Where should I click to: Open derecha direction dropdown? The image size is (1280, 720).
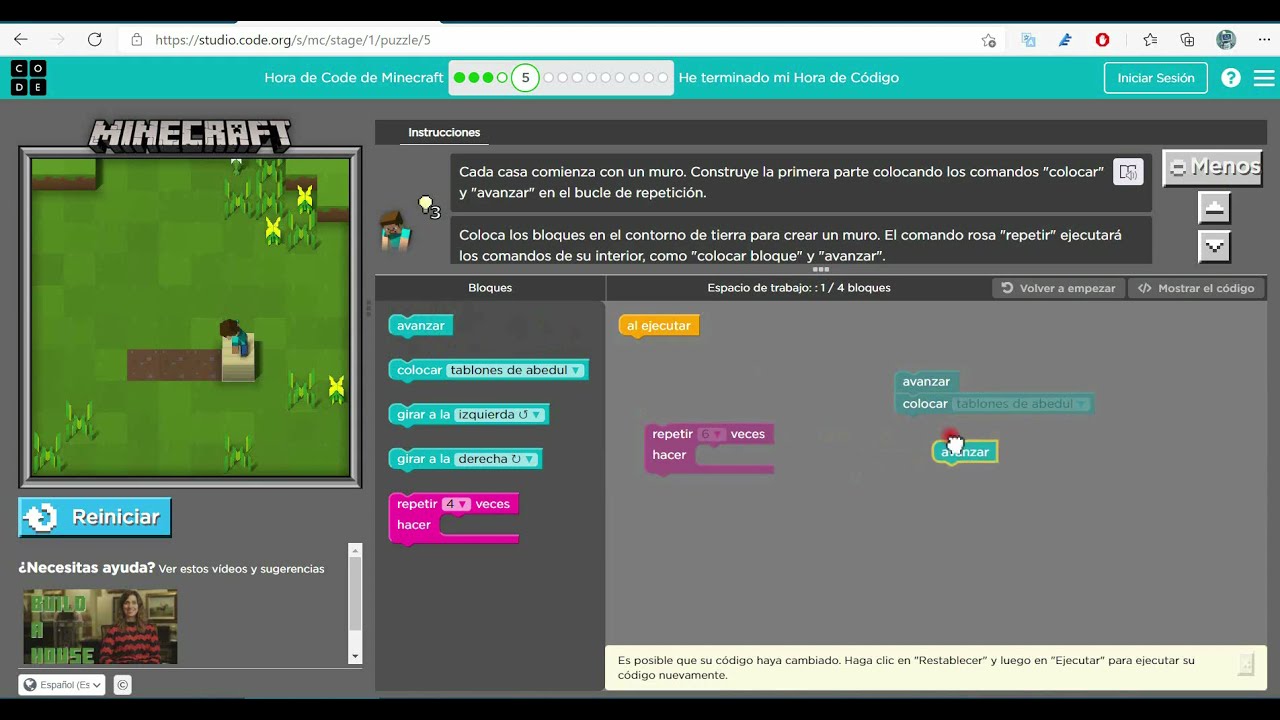pyautogui.click(x=497, y=459)
